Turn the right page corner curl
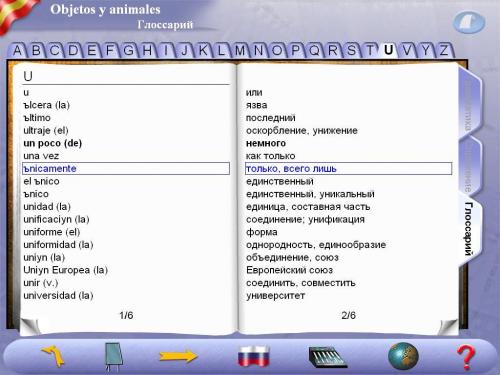500x375 pixels. coord(448,327)
